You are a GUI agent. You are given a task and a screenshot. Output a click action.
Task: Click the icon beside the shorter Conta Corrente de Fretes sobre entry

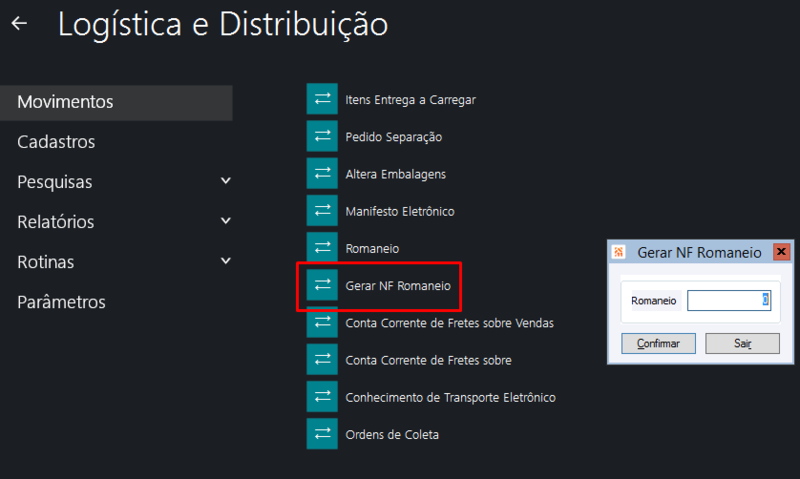pos(322,360)
